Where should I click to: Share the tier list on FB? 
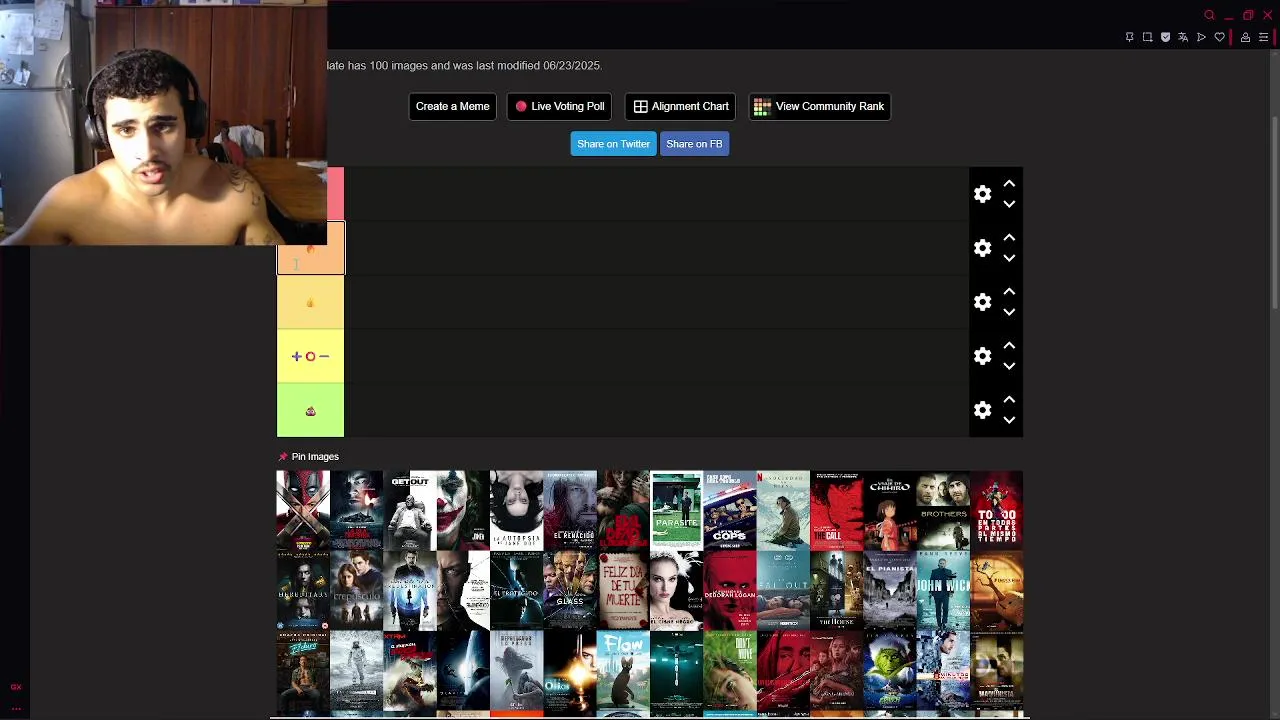(694, 144)
